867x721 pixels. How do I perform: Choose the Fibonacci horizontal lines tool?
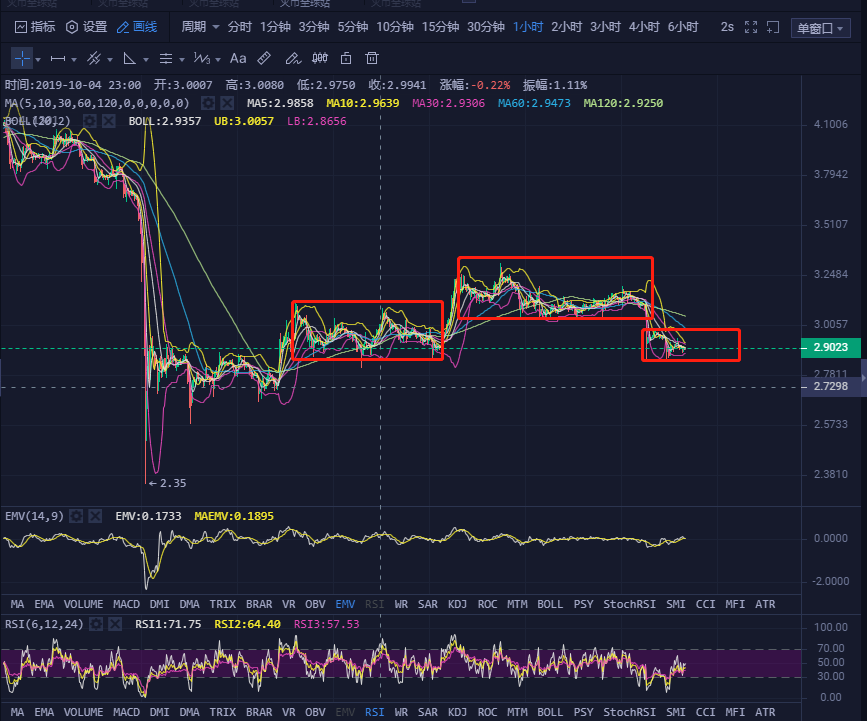tap(165, 59)
